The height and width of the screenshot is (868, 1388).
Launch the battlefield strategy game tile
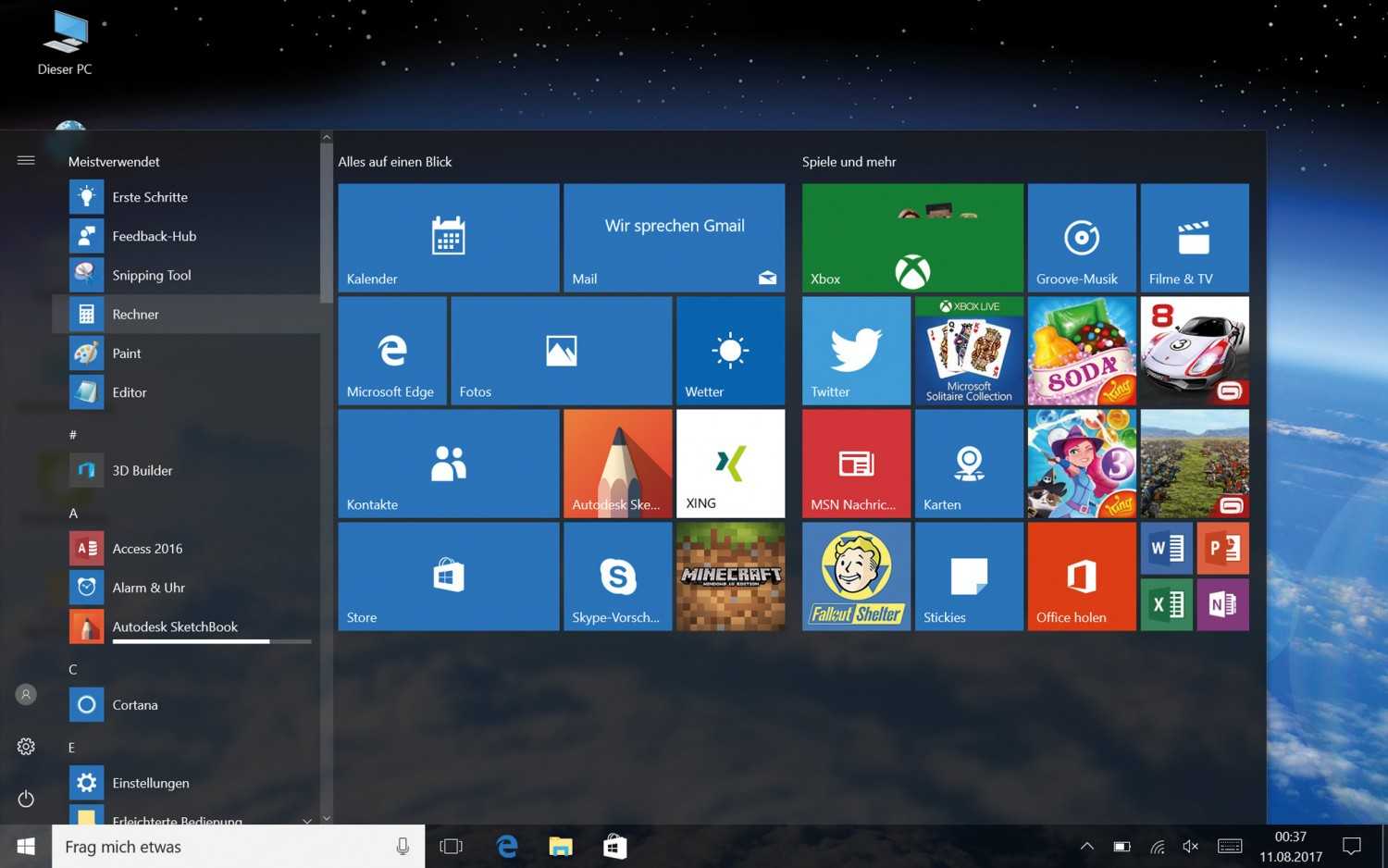pos(1195,464)
